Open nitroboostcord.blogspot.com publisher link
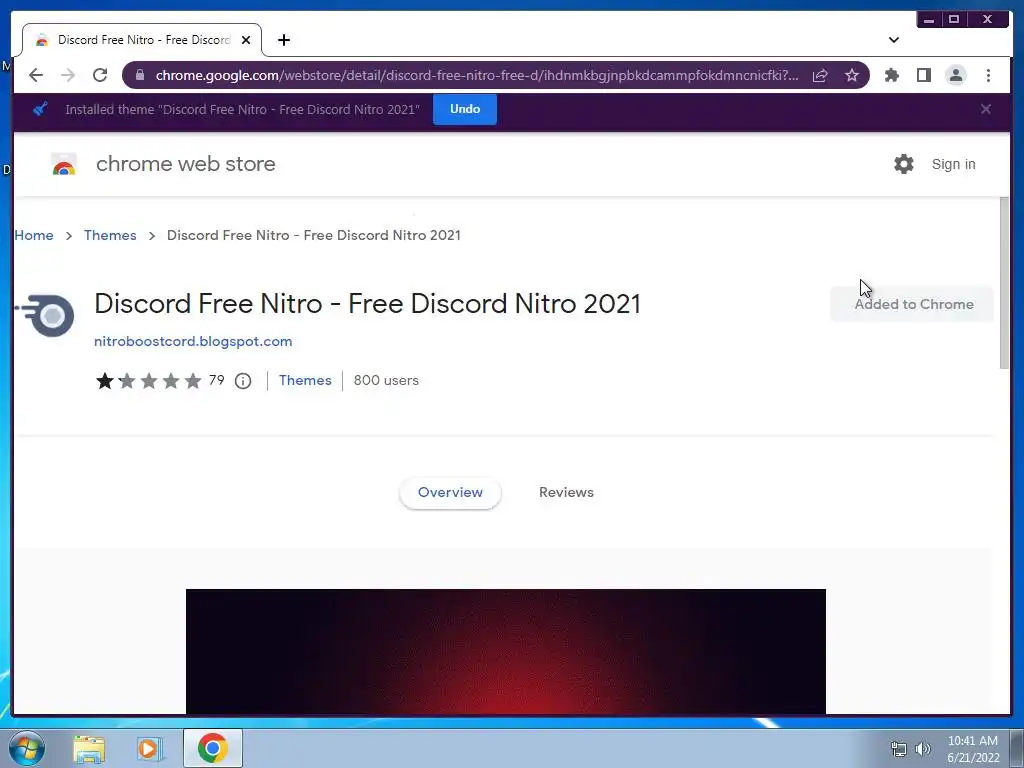The image size is (1024, 768). 193,341
